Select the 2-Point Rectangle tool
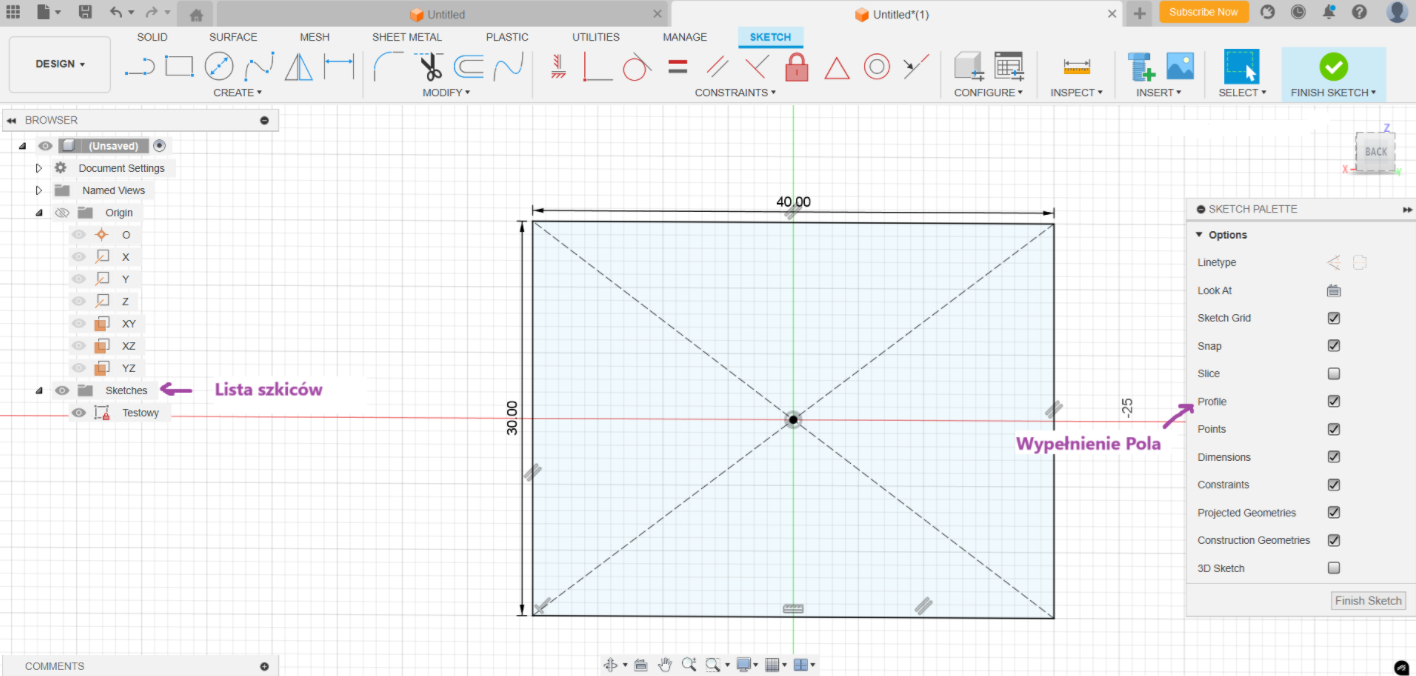The height and width of the screenshot is (676, 1416). (179, 67)
